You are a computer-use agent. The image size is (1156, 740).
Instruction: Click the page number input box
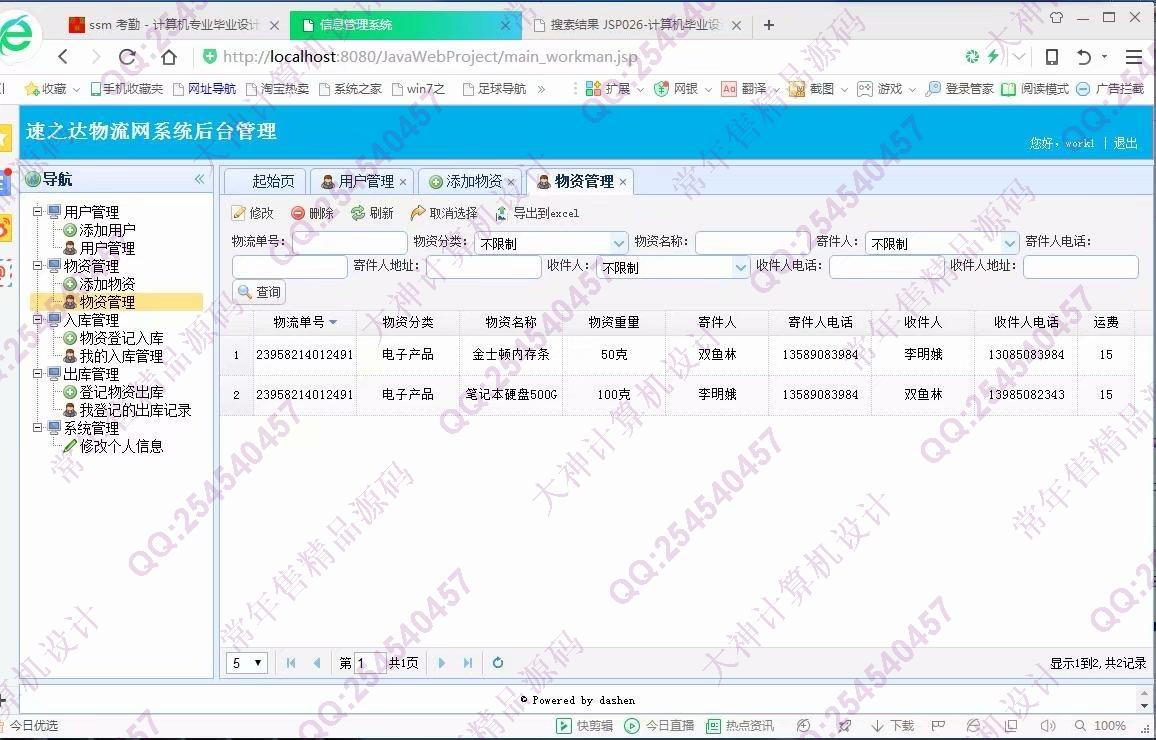[x=369, y=663]
